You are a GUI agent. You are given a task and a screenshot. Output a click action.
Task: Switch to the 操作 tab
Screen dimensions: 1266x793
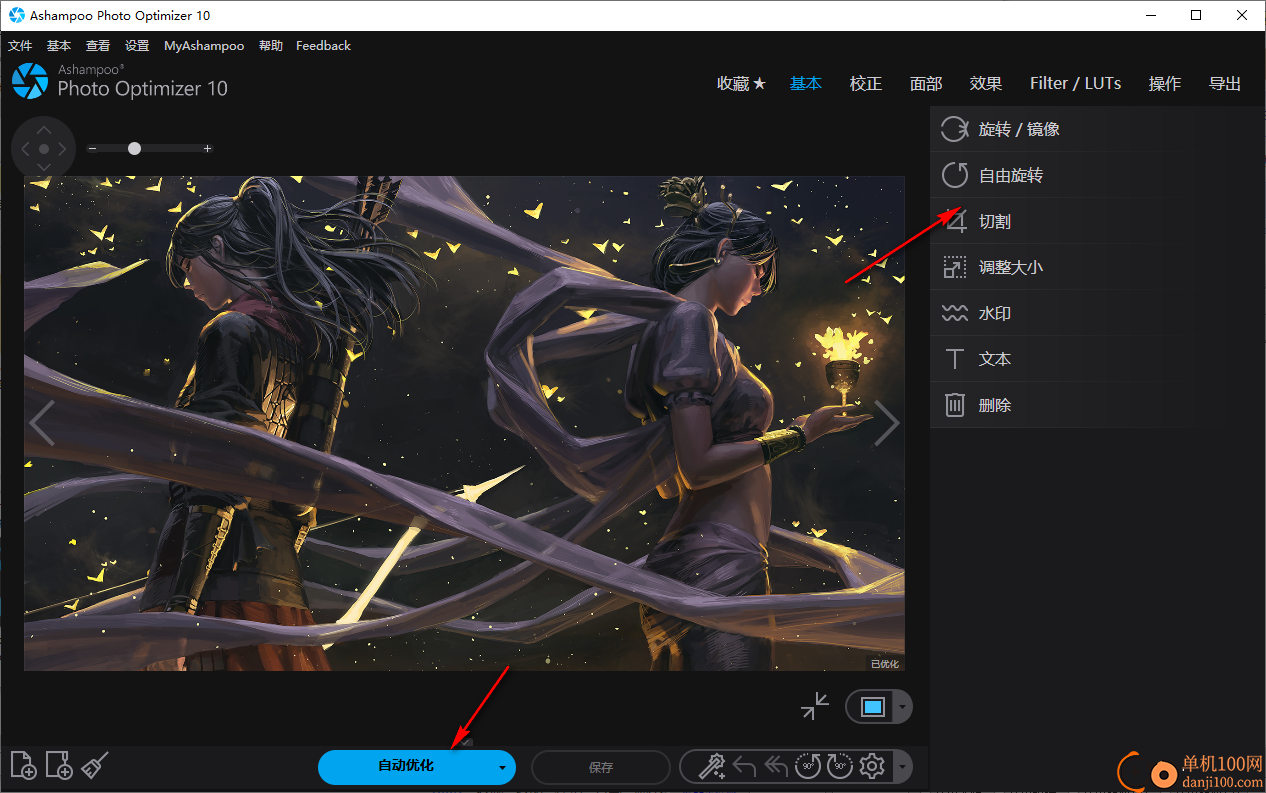click(x=1165, y=84)
